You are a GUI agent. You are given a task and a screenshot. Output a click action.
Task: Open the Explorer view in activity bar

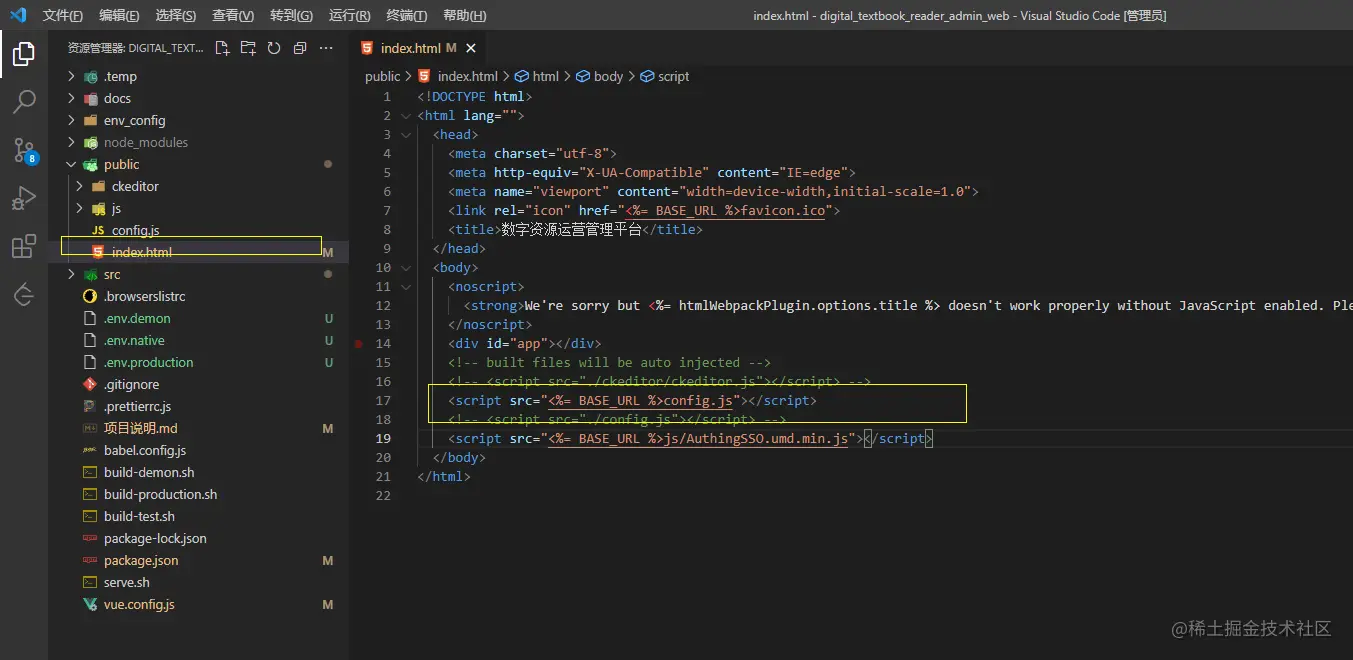tap(24, 54)
